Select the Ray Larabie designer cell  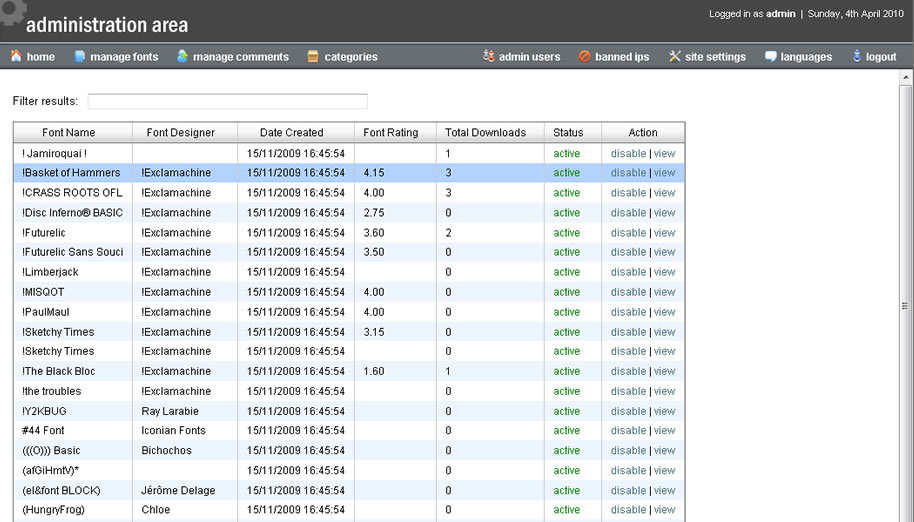point(185,411)
